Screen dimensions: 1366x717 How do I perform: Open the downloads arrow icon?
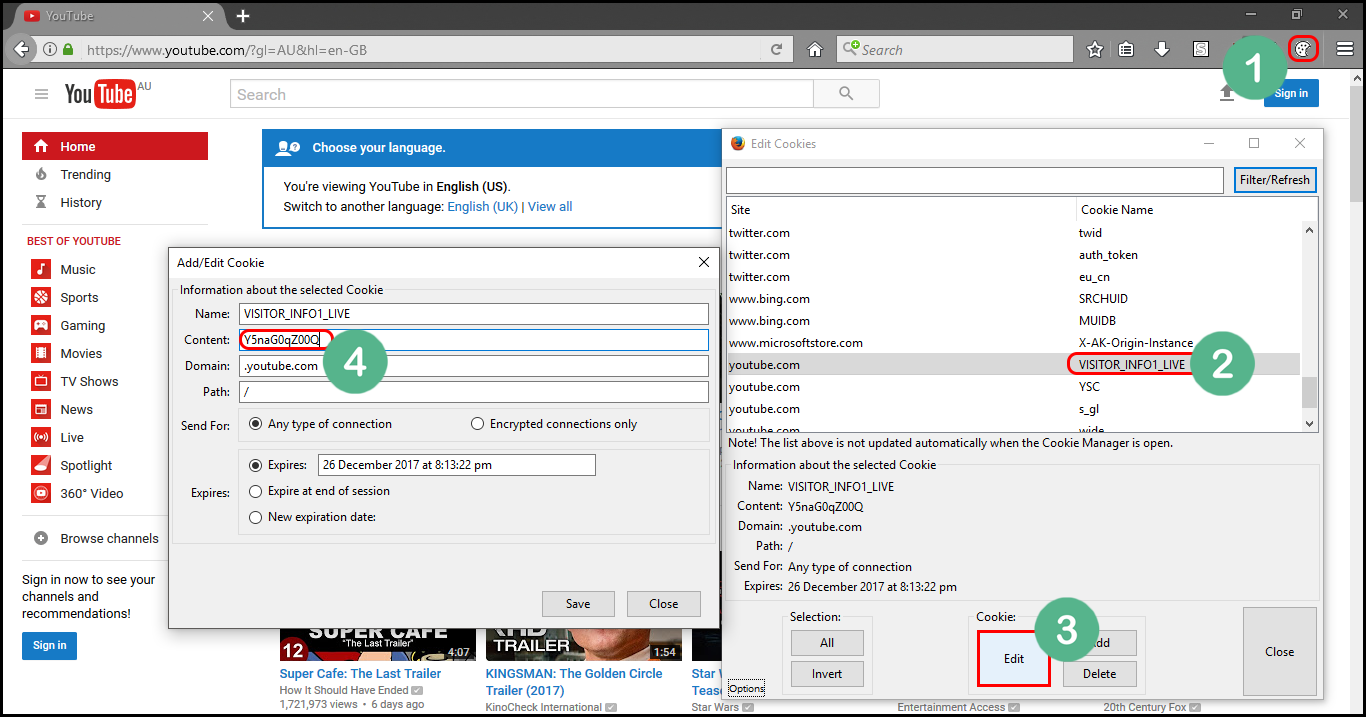(1162, 49)
